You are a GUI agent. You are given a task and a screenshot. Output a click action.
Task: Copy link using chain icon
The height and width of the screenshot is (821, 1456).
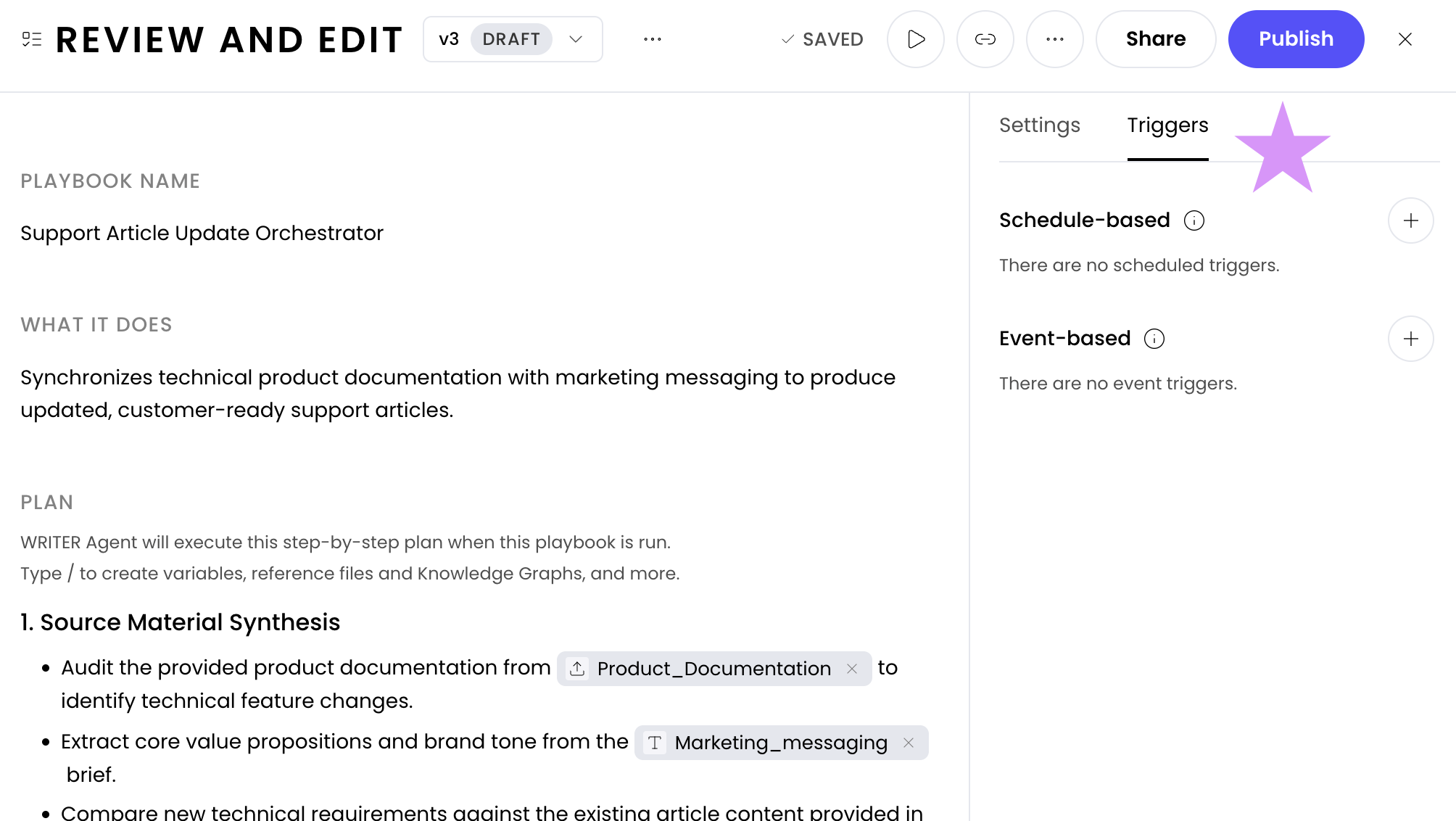tap(985, 39)
